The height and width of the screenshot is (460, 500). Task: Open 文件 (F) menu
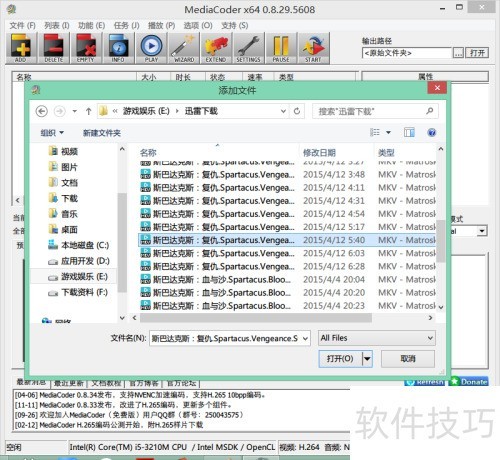(x=22, y=25)
